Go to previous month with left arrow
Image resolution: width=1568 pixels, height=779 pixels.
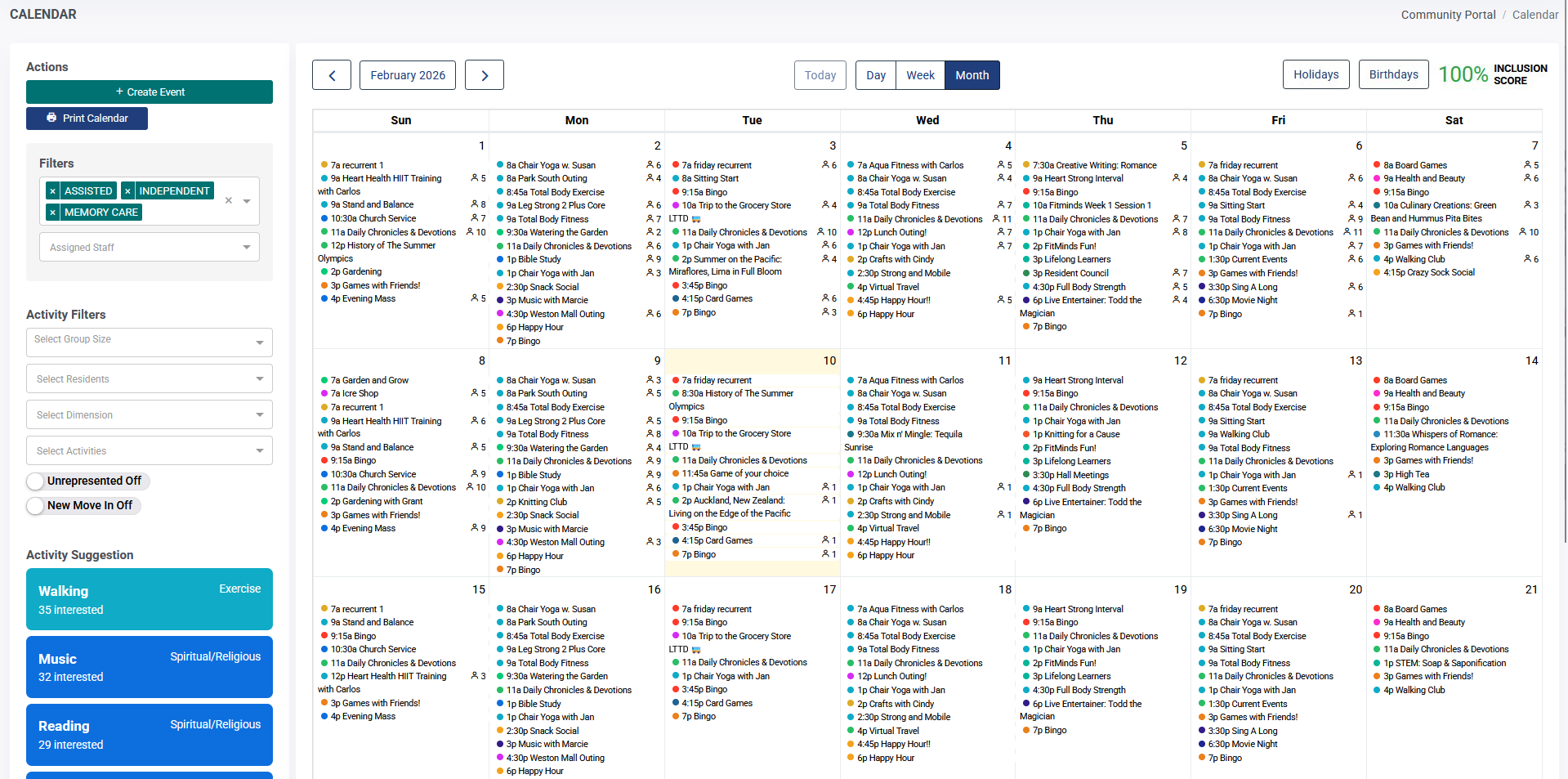click(332, 75)
